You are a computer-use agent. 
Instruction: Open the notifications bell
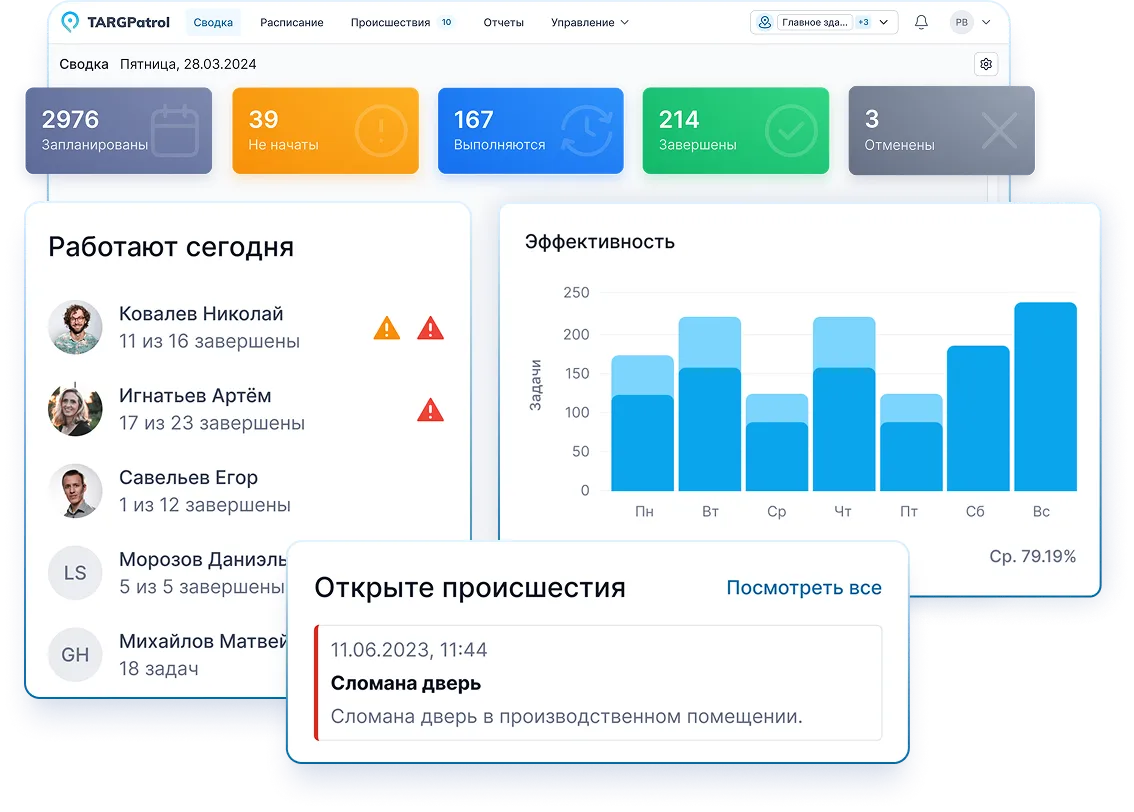pos(921,22)
